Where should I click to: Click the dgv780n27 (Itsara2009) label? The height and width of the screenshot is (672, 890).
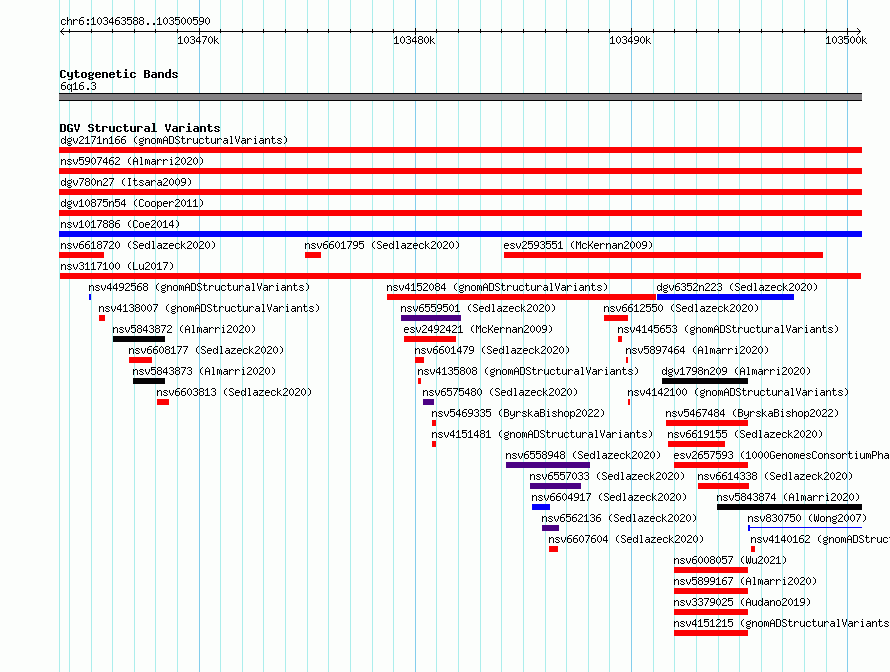(126, 182)
